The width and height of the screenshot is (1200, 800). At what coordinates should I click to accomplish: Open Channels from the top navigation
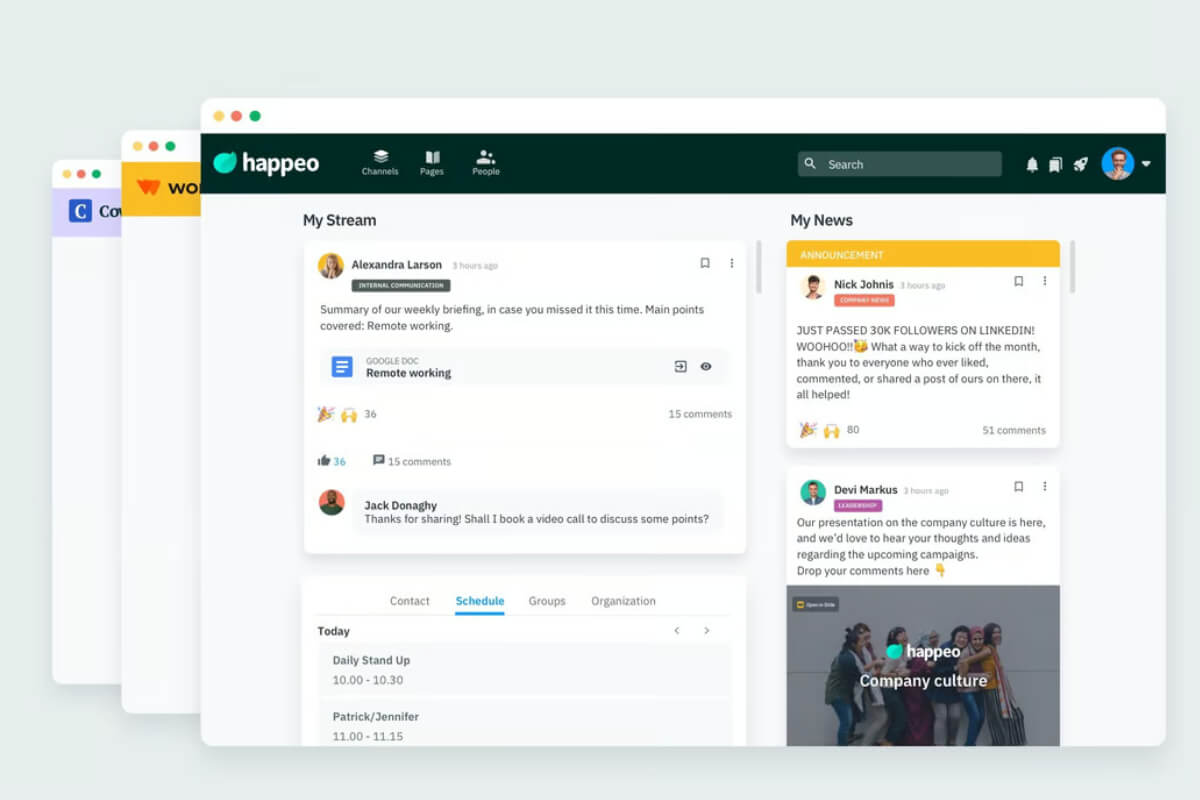click(380, 163)
